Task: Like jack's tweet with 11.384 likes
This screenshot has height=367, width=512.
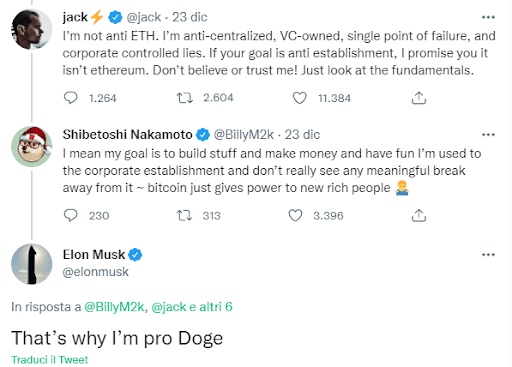Action: click(299, 98)
